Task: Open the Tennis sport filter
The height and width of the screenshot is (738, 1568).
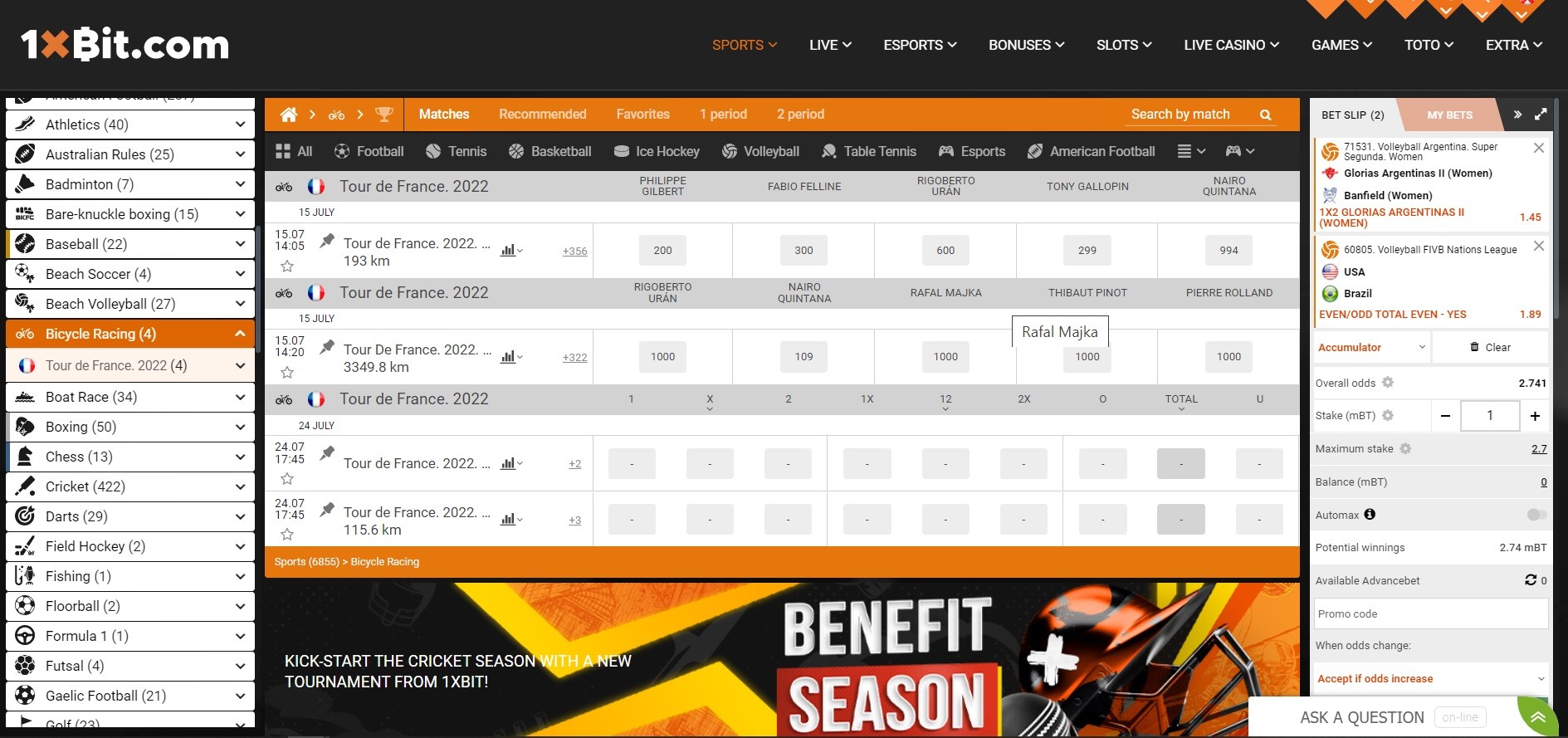Action: (x=456, y=151)
